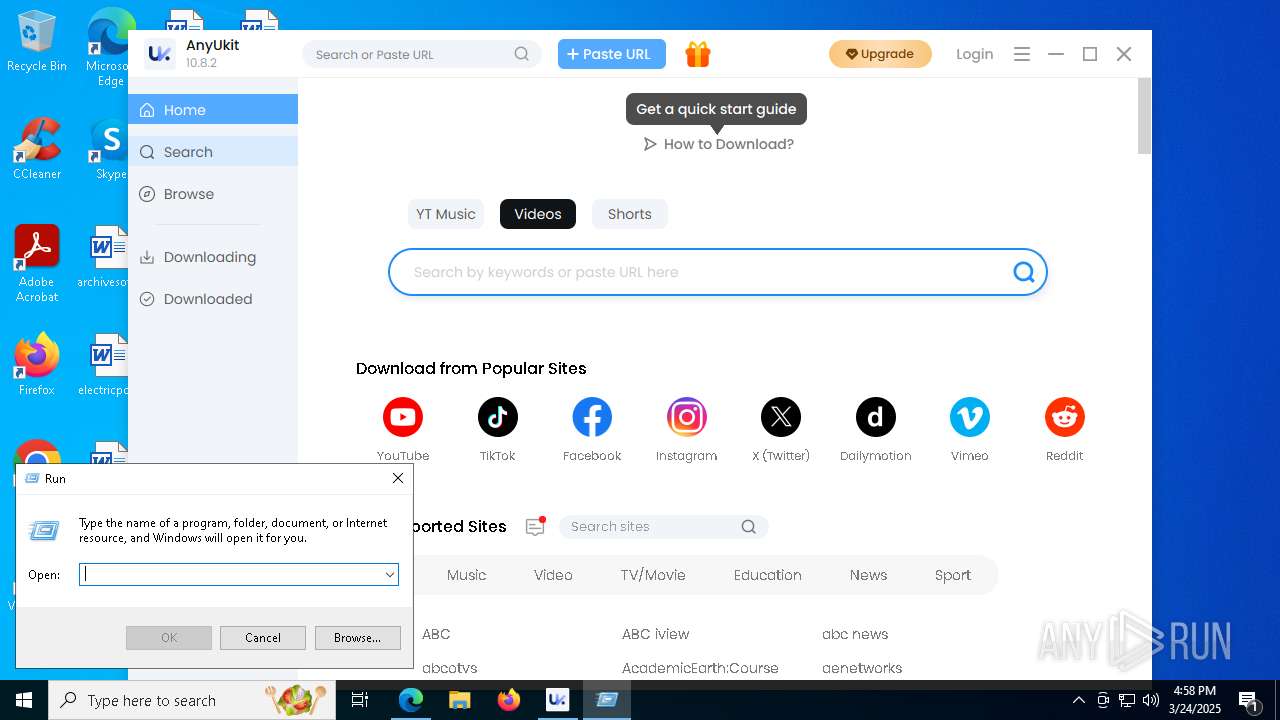Open CCleaner desktop icon
The height and width of the screenshot is (720, 1280).
(37, 148)
